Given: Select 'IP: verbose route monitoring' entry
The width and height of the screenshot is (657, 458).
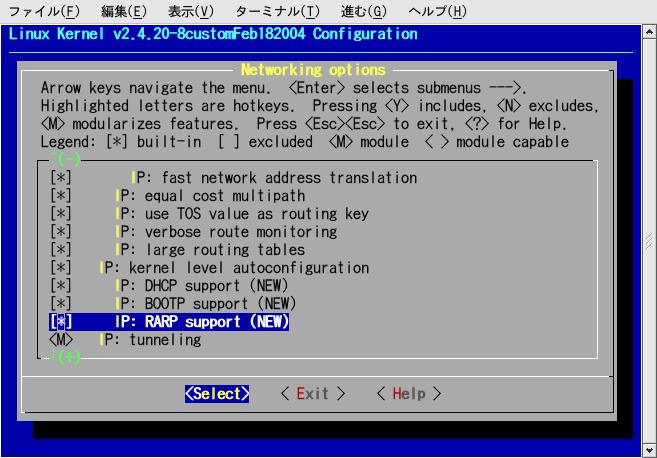Looking at the screenshot, I should [226, 232].
